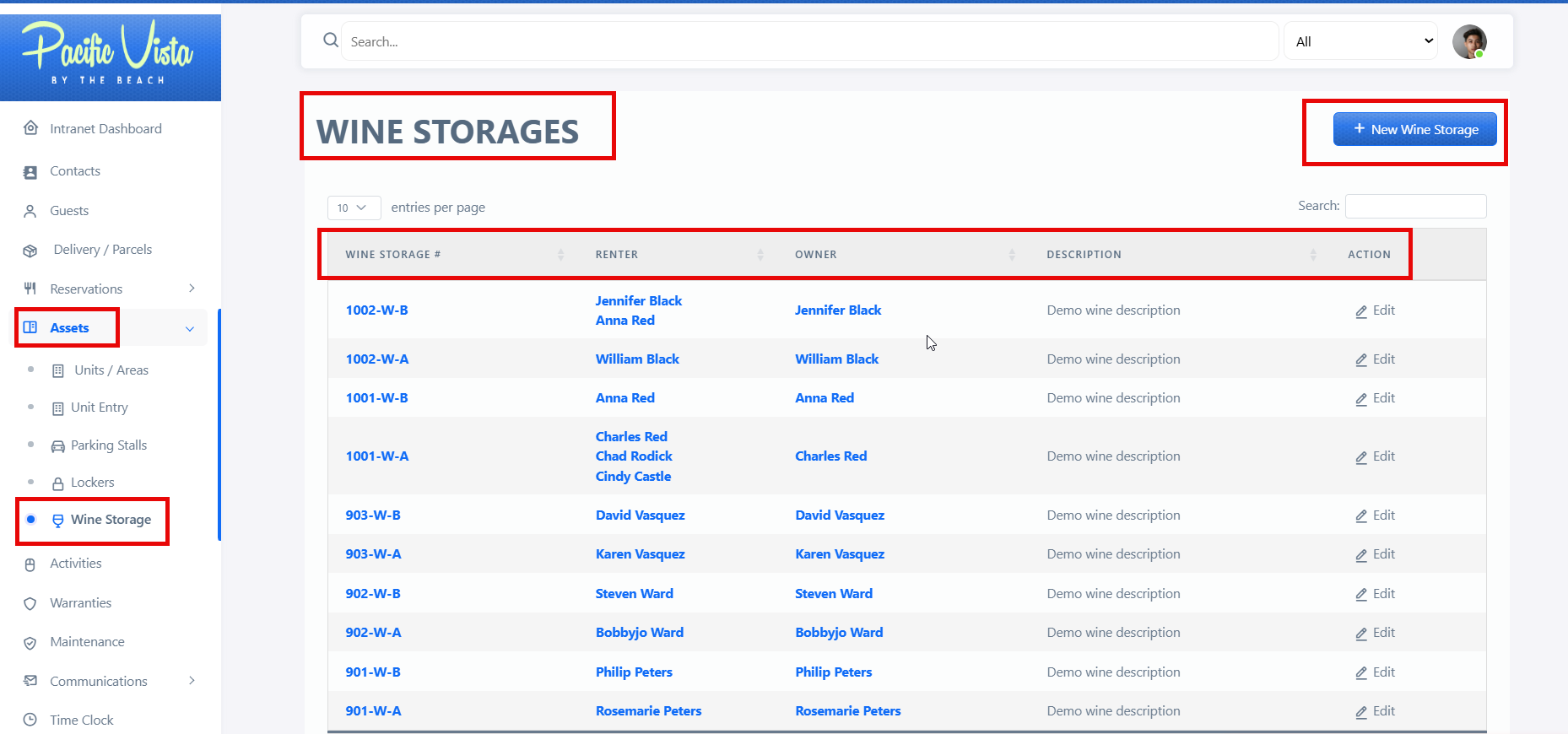
Task: Open Maintenance menu item
Action: coord(87,641)
